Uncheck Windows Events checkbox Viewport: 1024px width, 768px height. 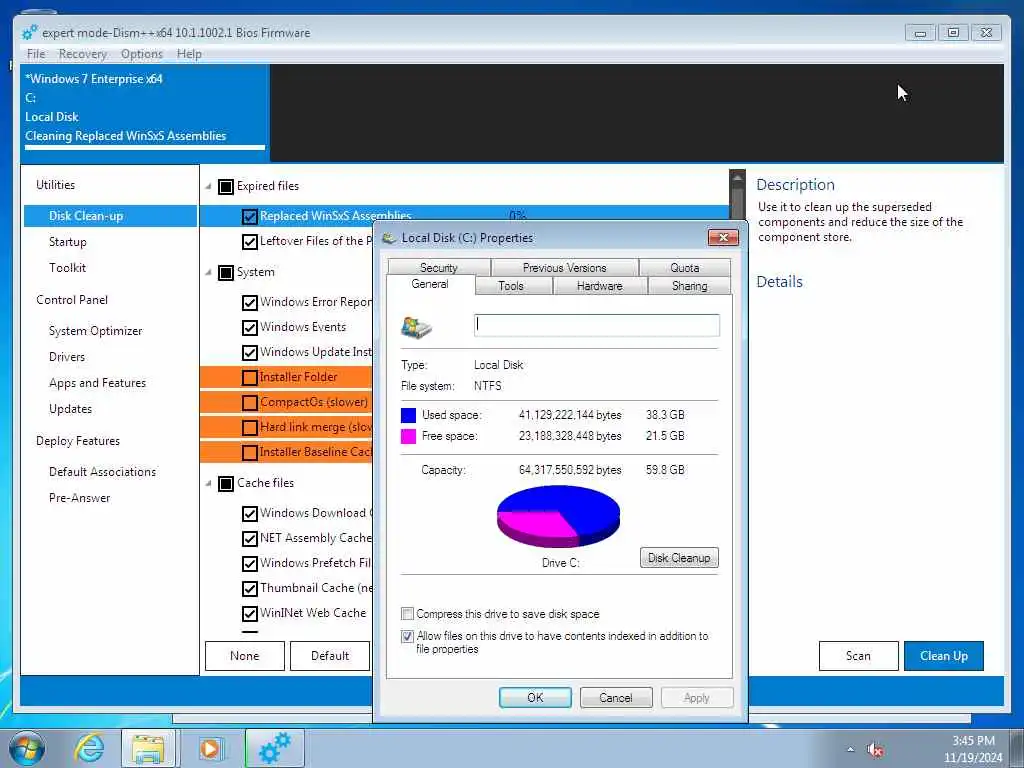[x=249, y=327]
